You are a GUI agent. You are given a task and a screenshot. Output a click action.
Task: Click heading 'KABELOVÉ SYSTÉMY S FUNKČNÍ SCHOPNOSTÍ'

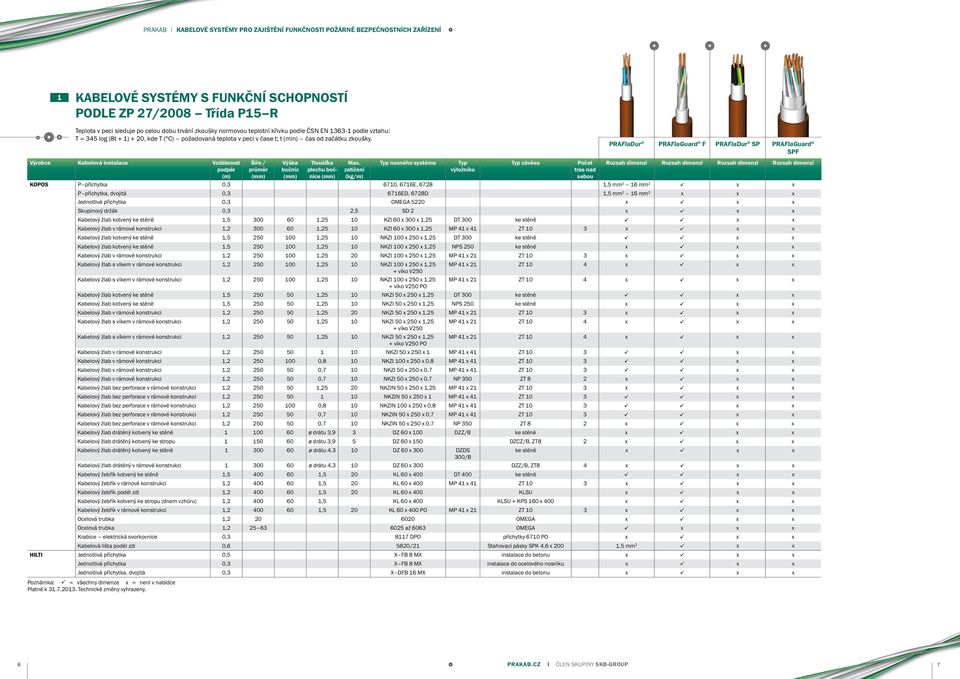[211, 98]
